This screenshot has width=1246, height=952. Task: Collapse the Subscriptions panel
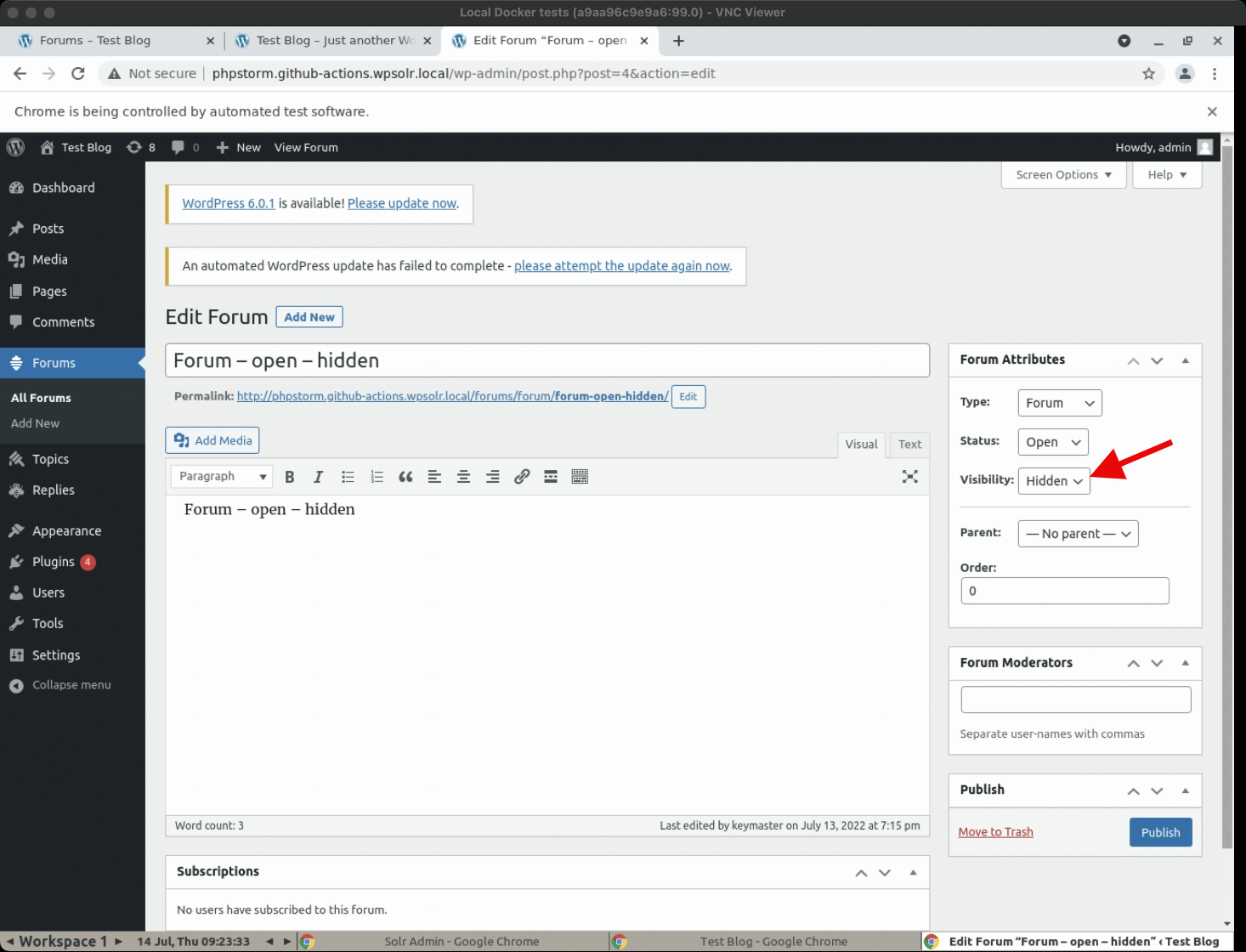tap(913, 872)
